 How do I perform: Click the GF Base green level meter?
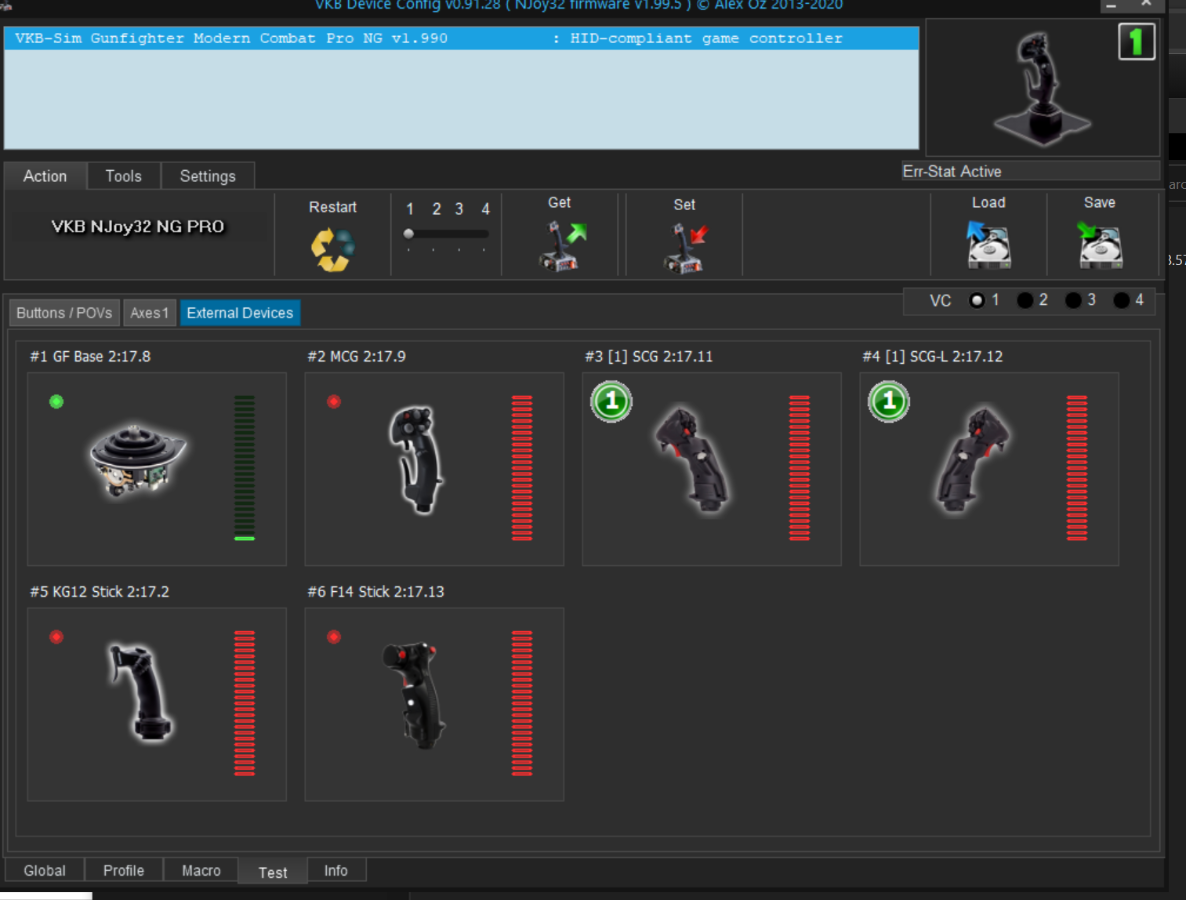coord(244,468)
